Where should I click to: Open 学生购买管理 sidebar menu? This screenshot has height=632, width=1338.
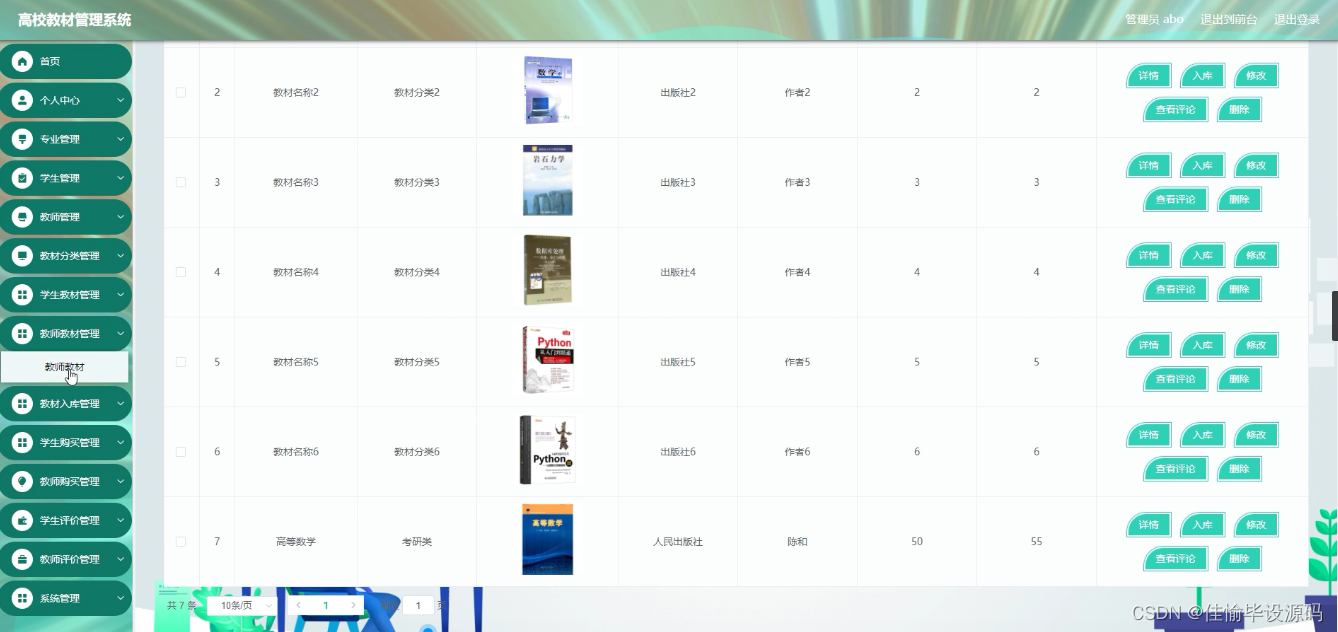pos(65,443)
